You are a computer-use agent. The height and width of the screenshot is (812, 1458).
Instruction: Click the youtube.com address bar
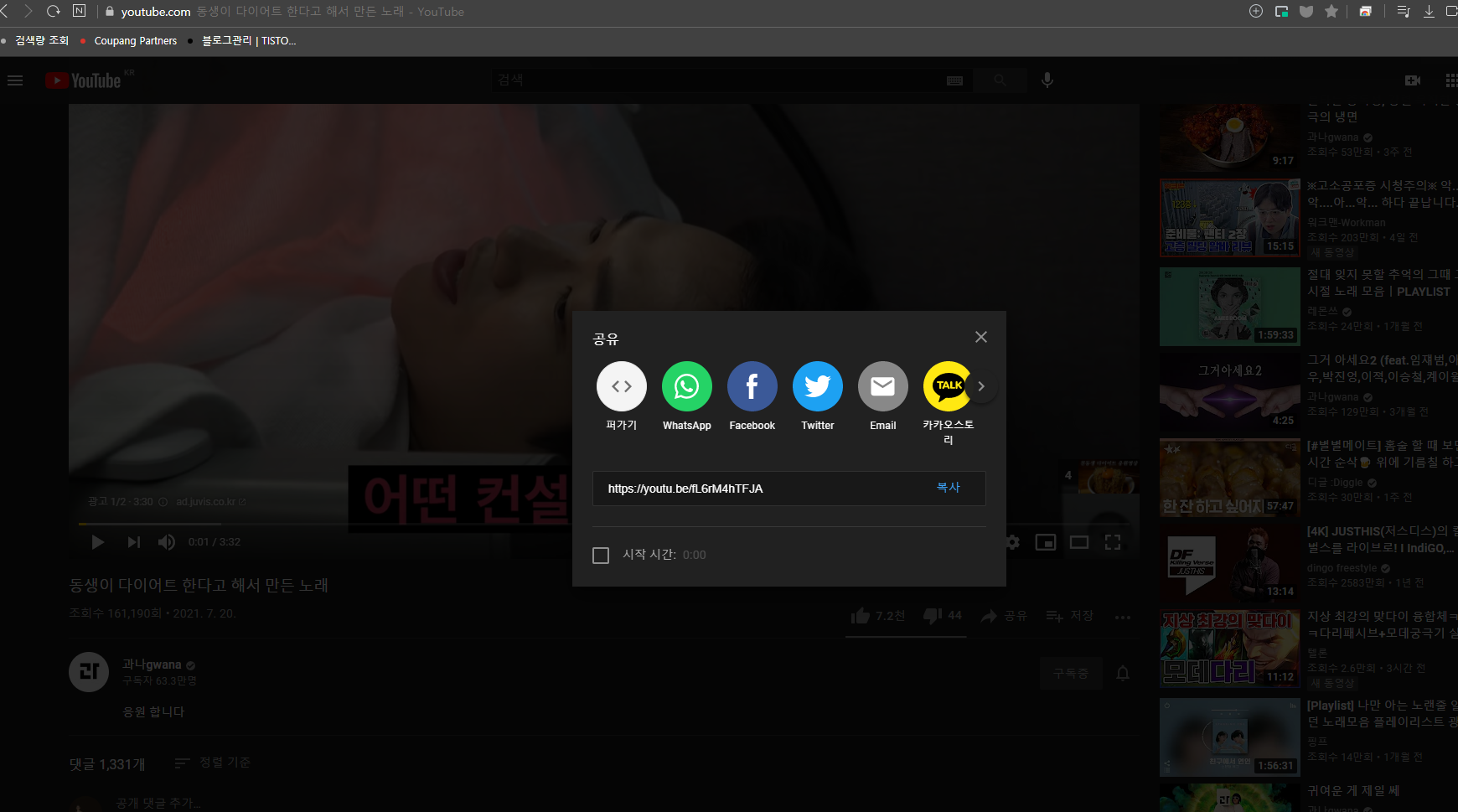[156, 12]
